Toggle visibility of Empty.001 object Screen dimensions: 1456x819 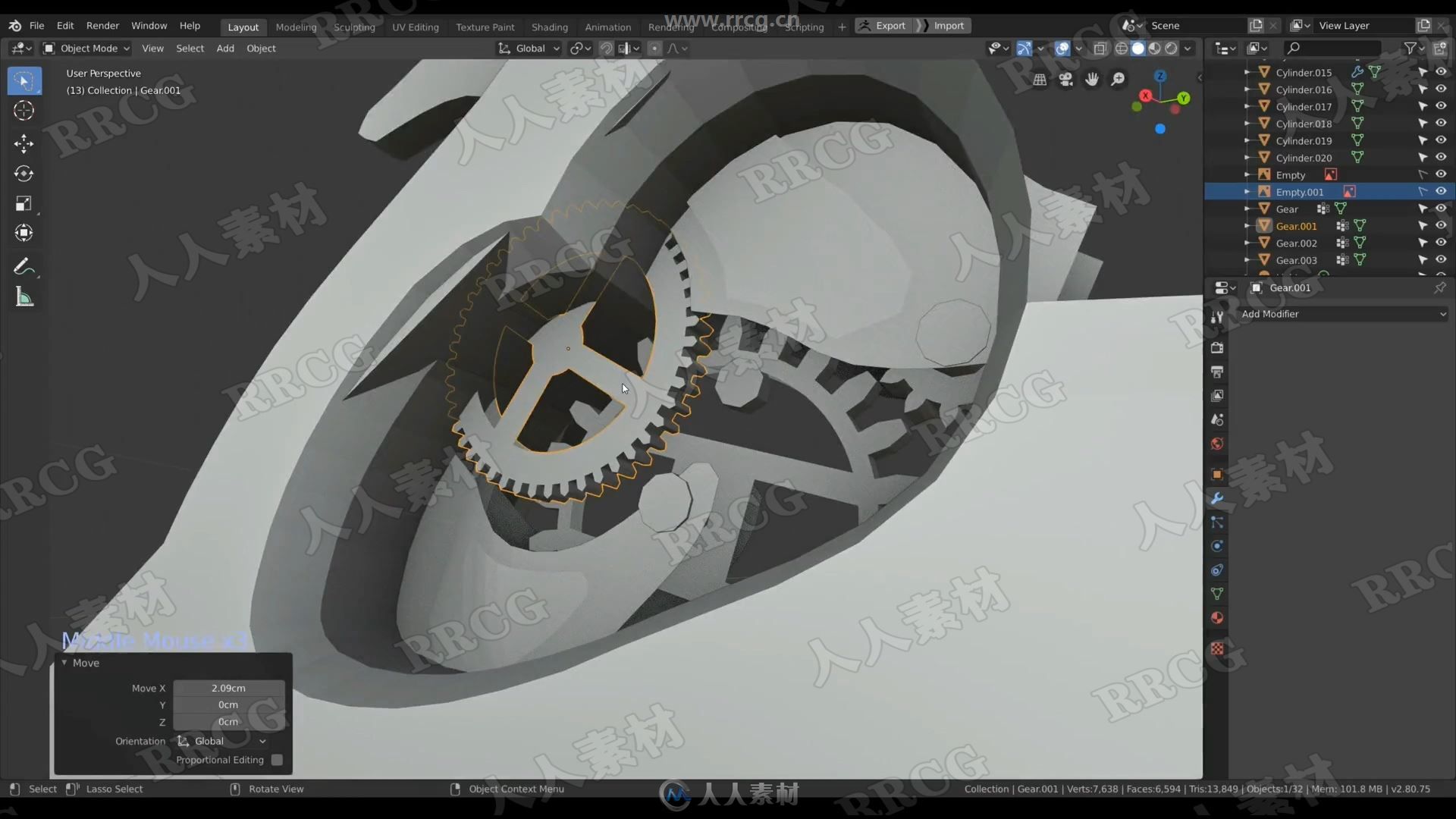coord(1440,191)
